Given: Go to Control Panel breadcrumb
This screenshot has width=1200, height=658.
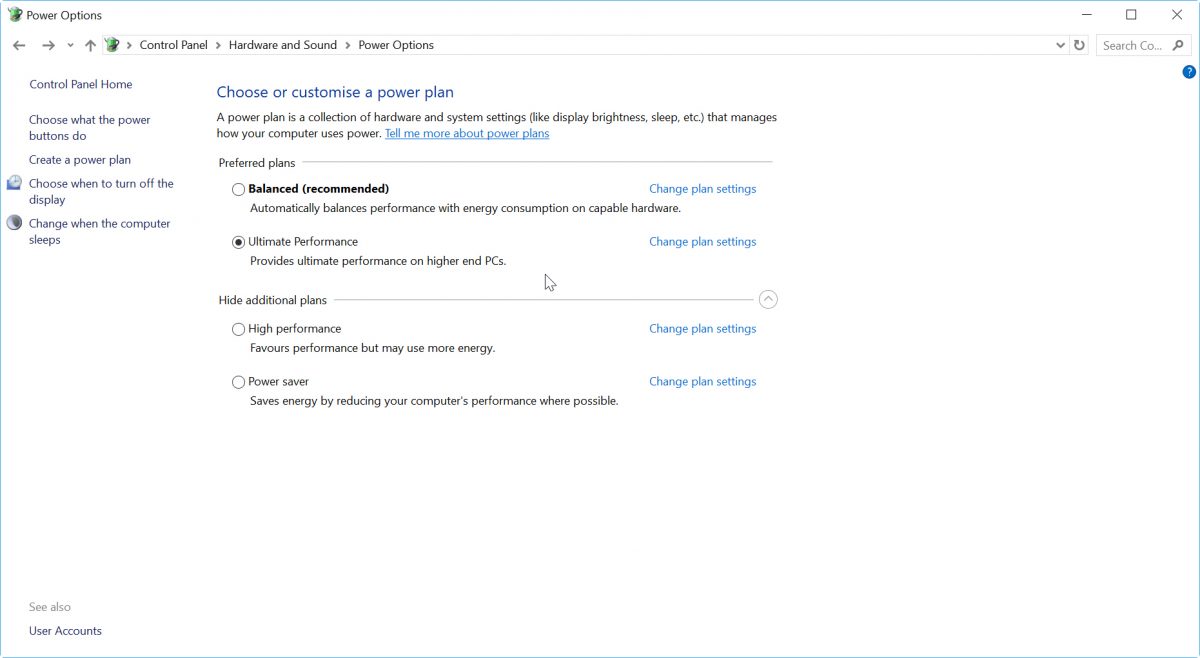Looking at the screenshot, I should pyautogui.click(x=174, y=45).
